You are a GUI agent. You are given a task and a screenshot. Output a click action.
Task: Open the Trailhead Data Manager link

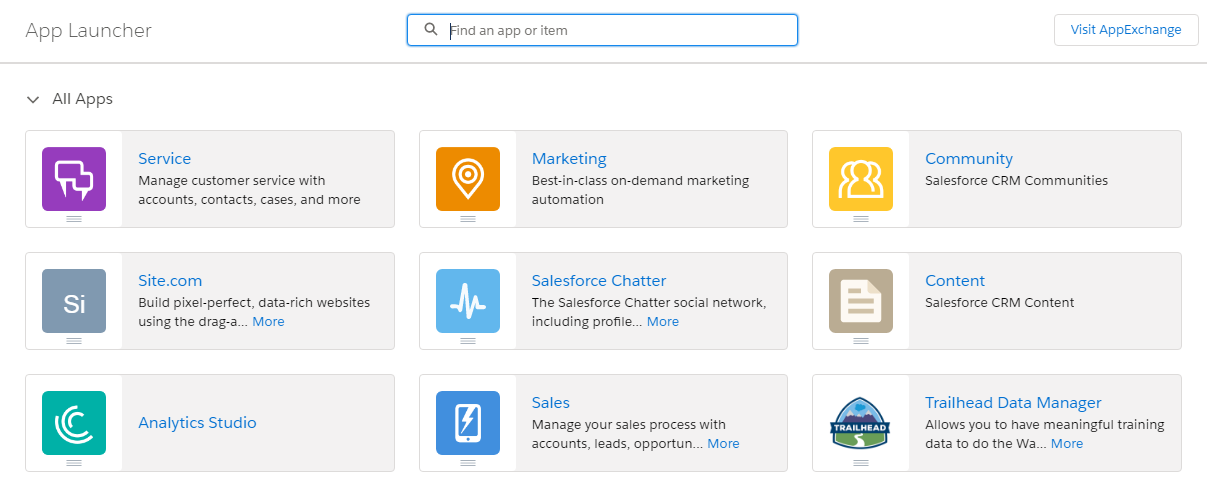[x=1013, y=403]
